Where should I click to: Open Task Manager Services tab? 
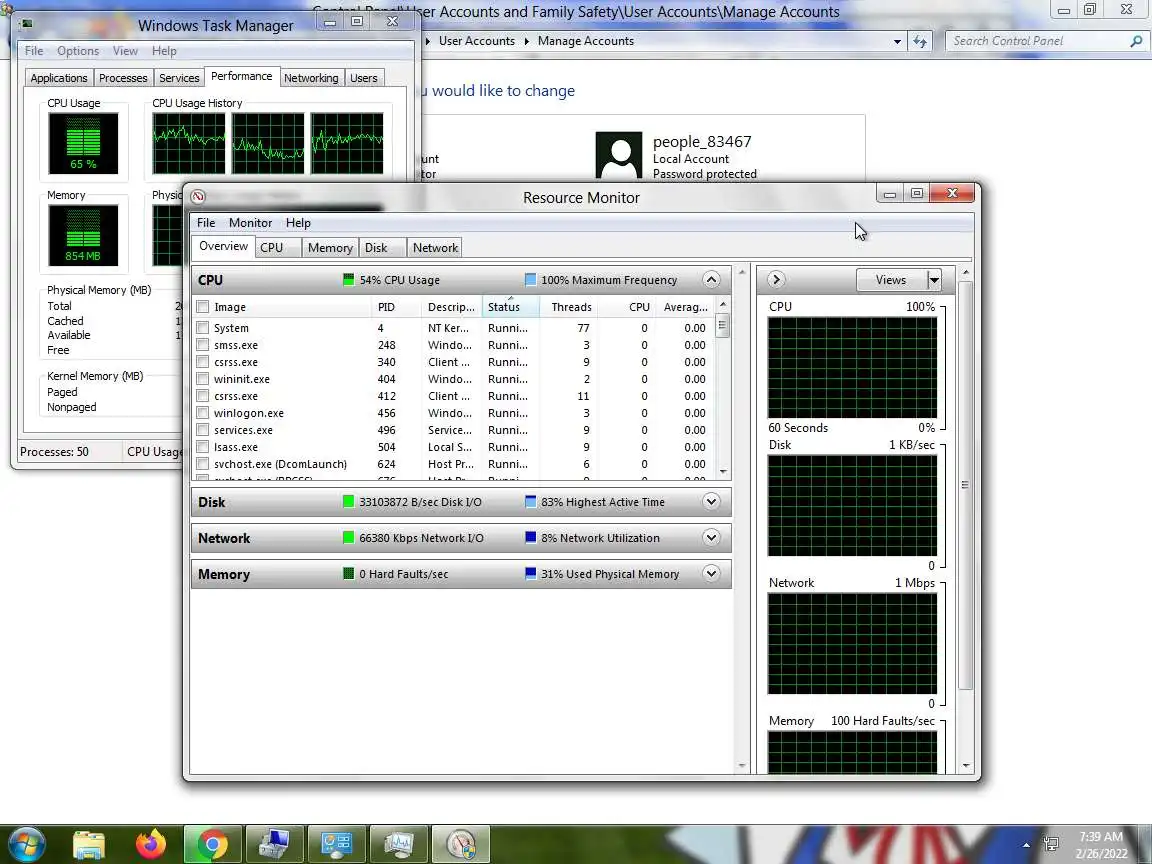point(179,78)
